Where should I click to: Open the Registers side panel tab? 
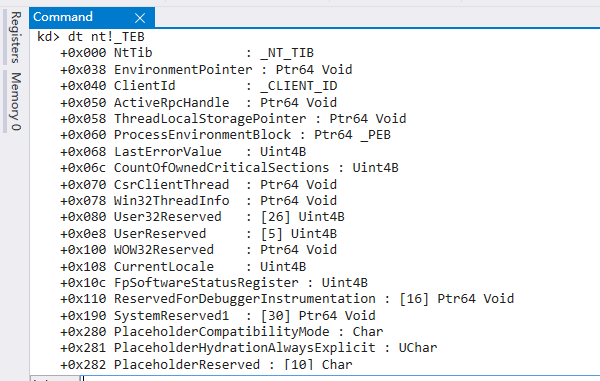(x=15, y=37)
